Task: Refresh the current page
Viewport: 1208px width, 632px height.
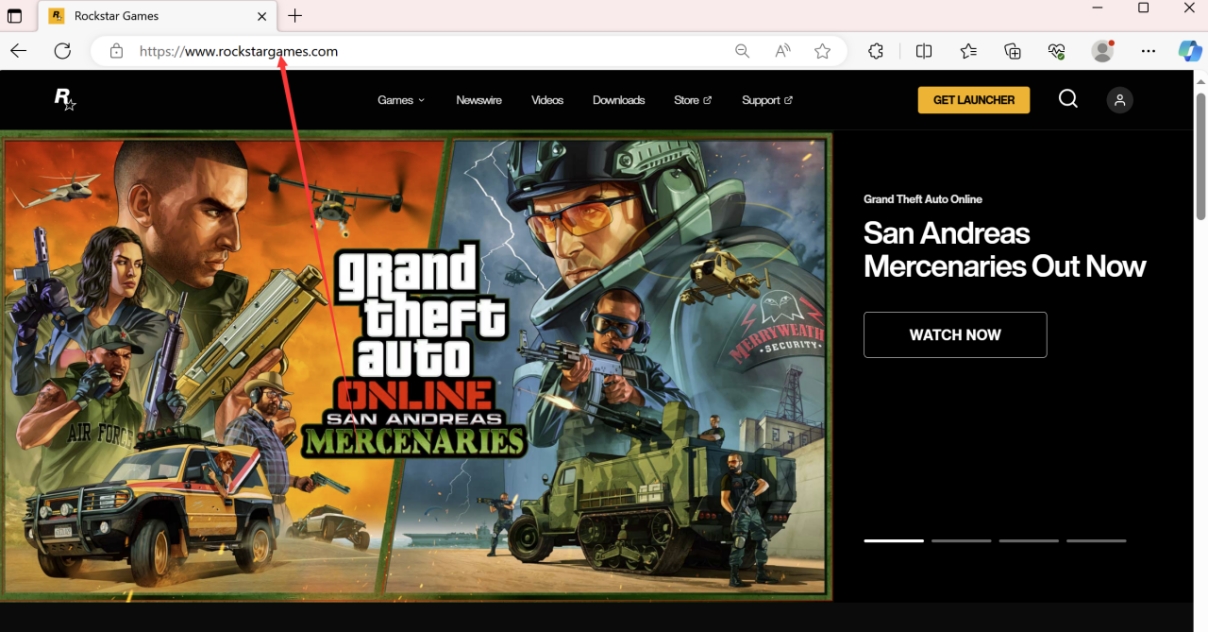Action: [x=62, y=51]
